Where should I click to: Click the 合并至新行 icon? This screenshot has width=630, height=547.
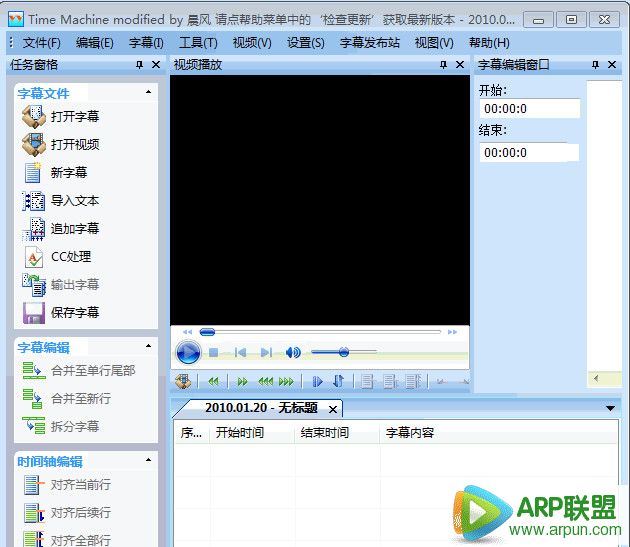click(x=33, y=399)
